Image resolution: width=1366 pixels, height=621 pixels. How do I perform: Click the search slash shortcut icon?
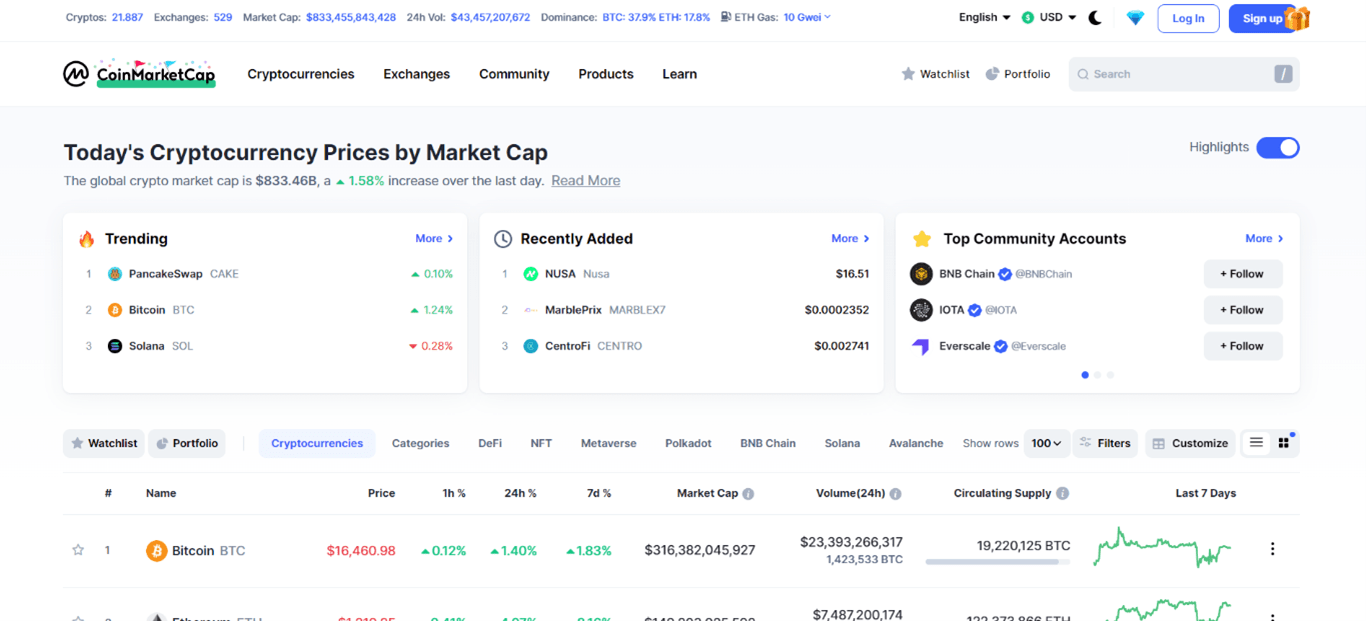pyautogui.click(x=1283, y=74)
